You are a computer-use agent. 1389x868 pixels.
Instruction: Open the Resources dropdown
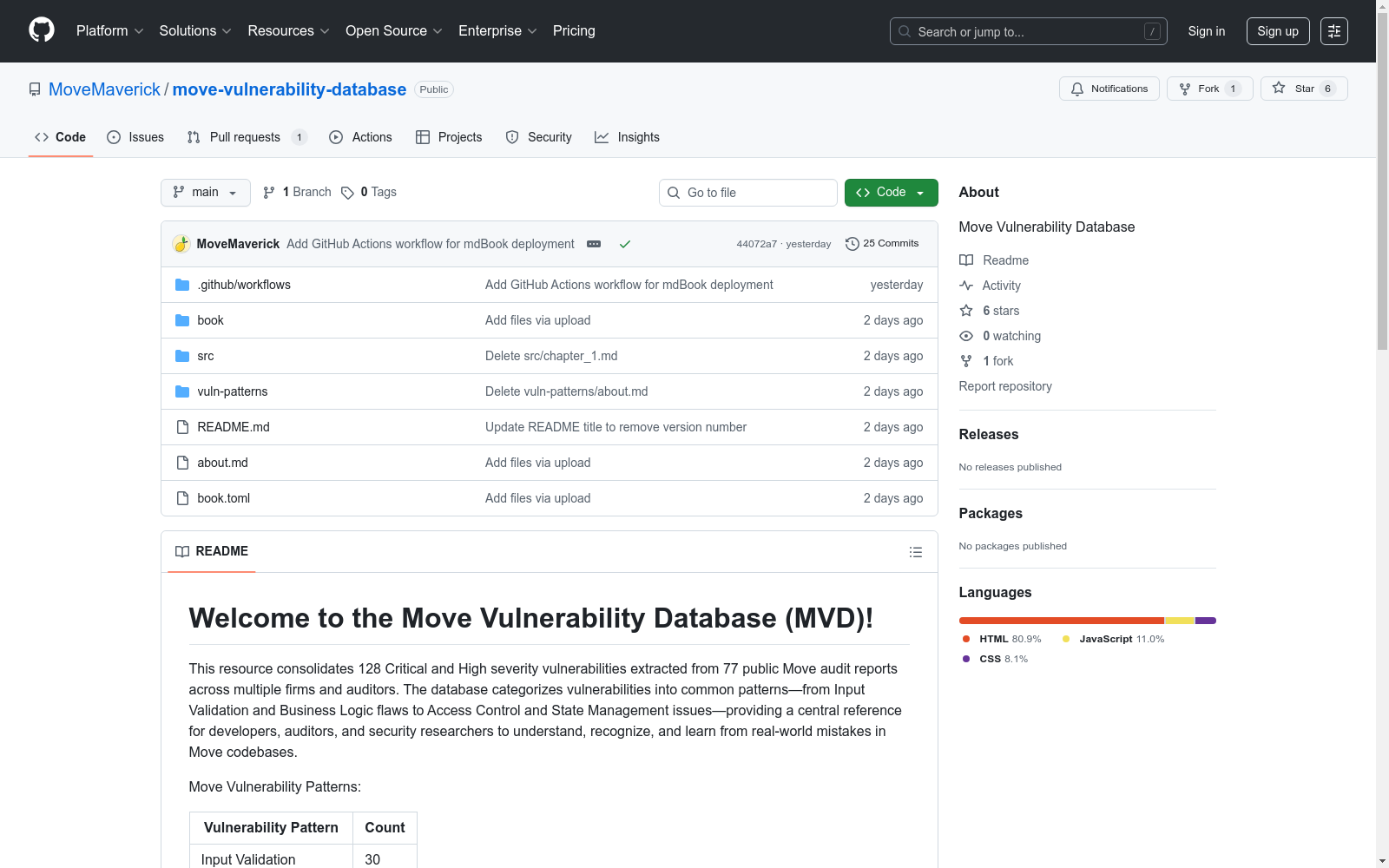point(288,31)
